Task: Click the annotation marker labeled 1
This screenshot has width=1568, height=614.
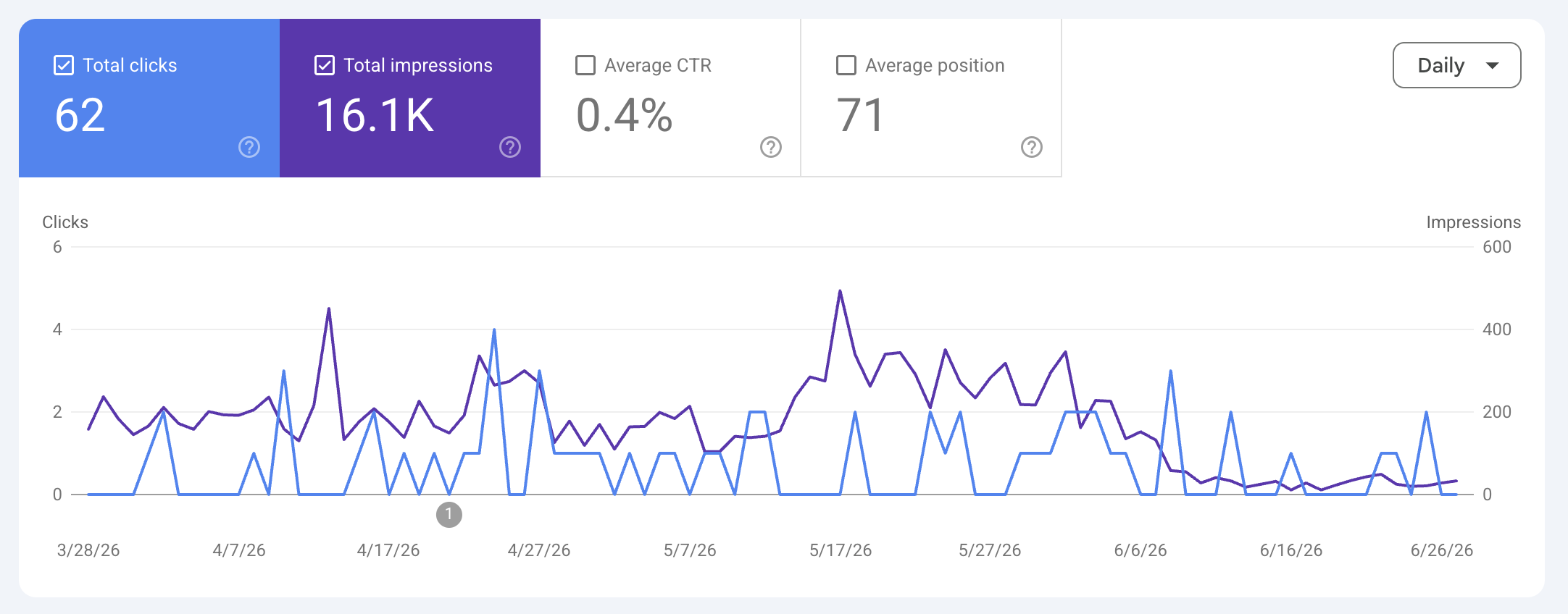Action: click(x=449, y=515)
